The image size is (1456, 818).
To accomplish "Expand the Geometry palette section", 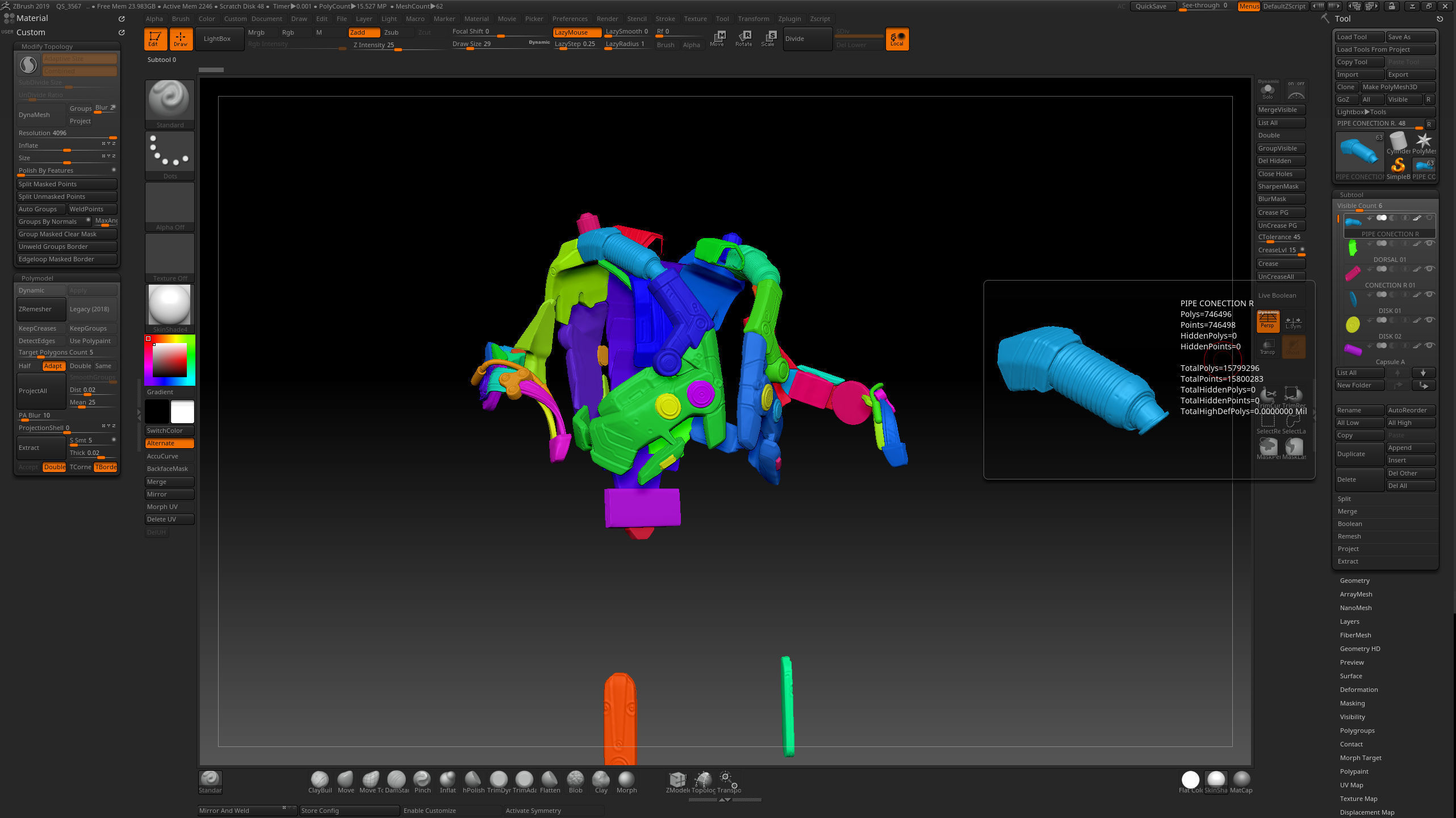I will [x=1354, y=581].
